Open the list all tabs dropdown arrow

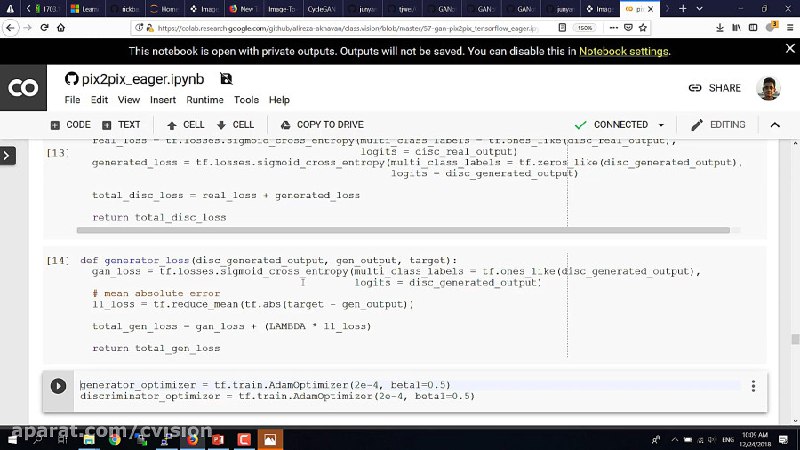tap(699, 9)
